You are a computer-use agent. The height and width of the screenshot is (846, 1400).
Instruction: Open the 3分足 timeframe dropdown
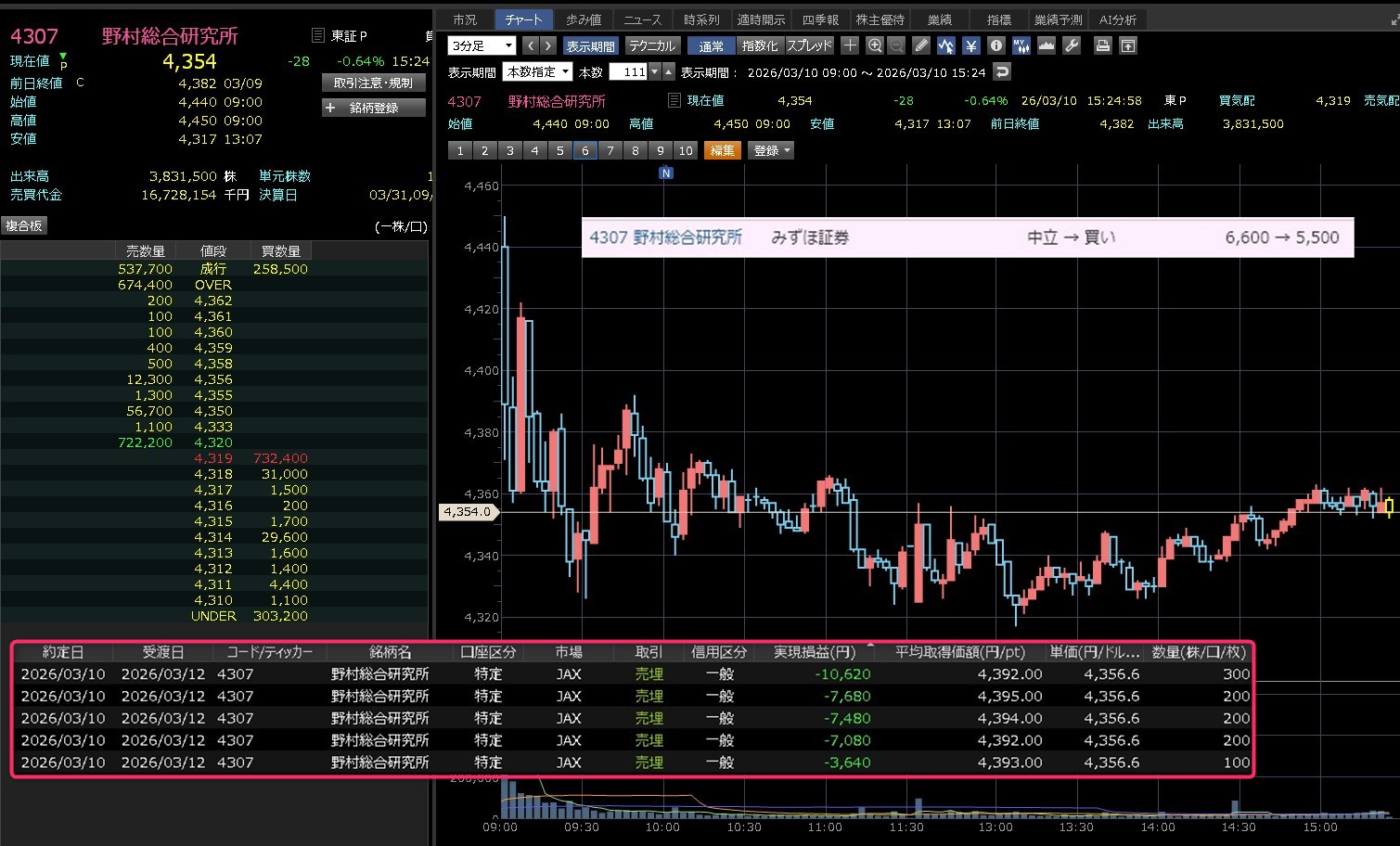coord(482,45)
